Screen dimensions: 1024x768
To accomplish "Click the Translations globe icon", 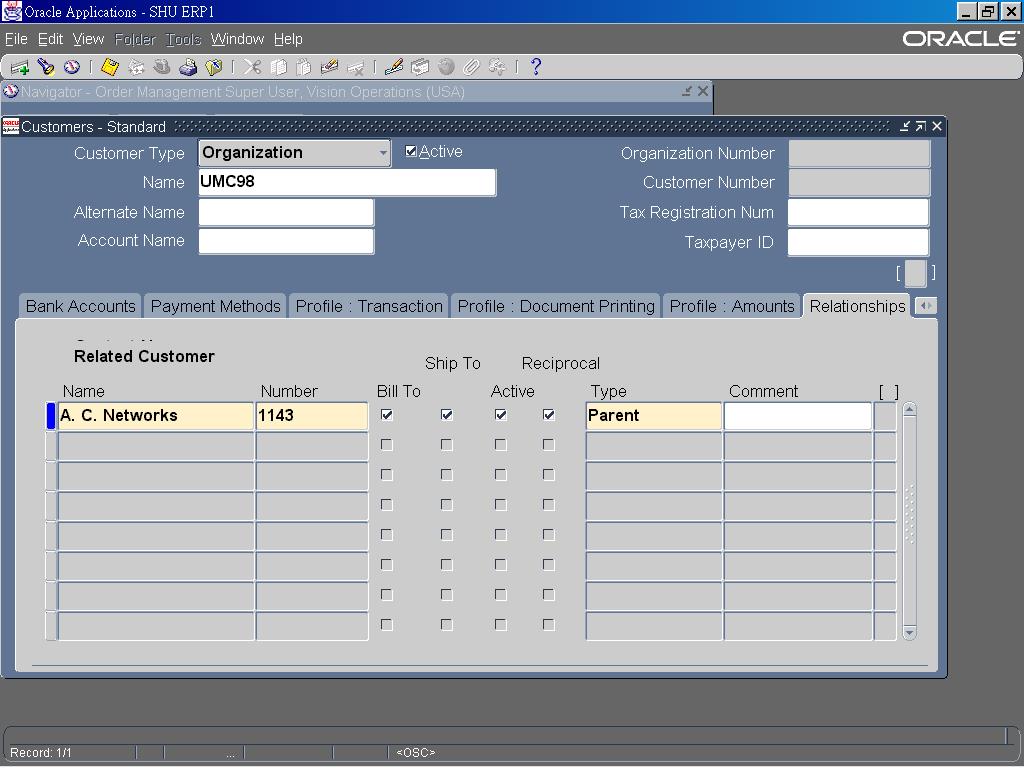I will click(x=446, y=67).
